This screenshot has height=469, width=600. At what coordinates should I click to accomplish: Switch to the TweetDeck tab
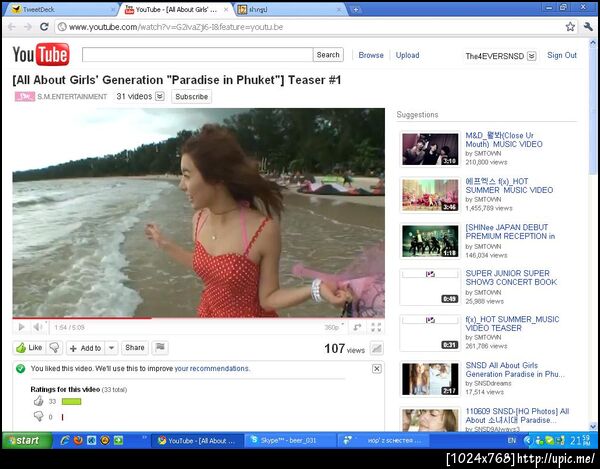61,10
